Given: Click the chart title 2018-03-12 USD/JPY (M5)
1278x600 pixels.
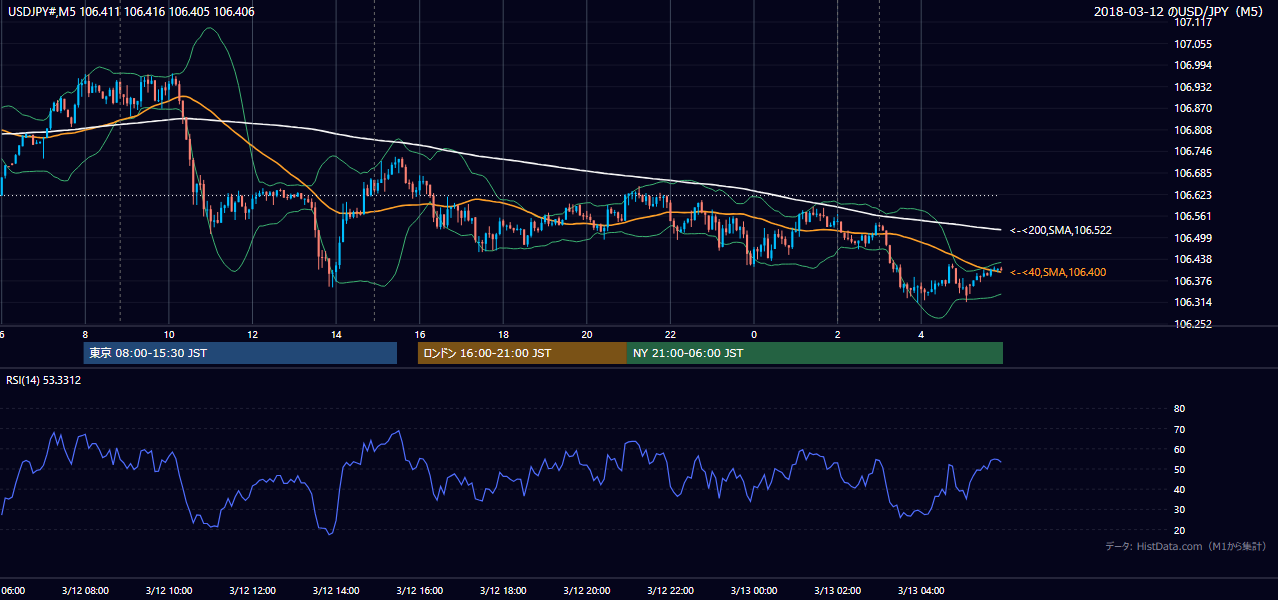Looking at the screenshot, I should click(1180, 12).
